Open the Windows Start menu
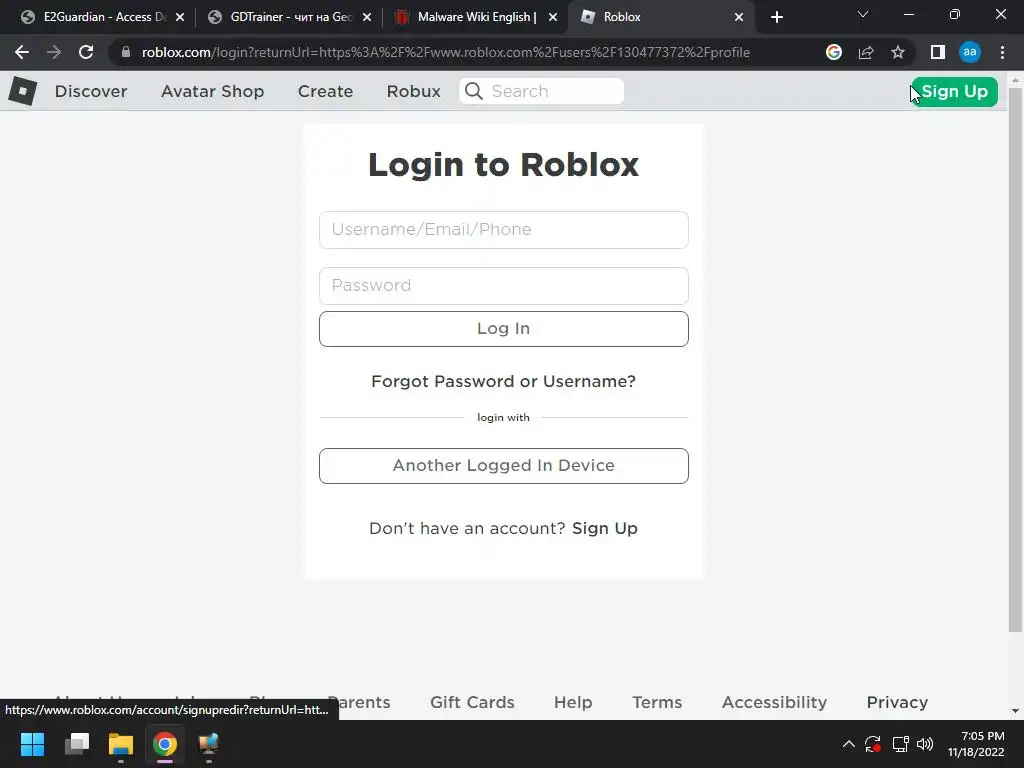 point(32,744)
